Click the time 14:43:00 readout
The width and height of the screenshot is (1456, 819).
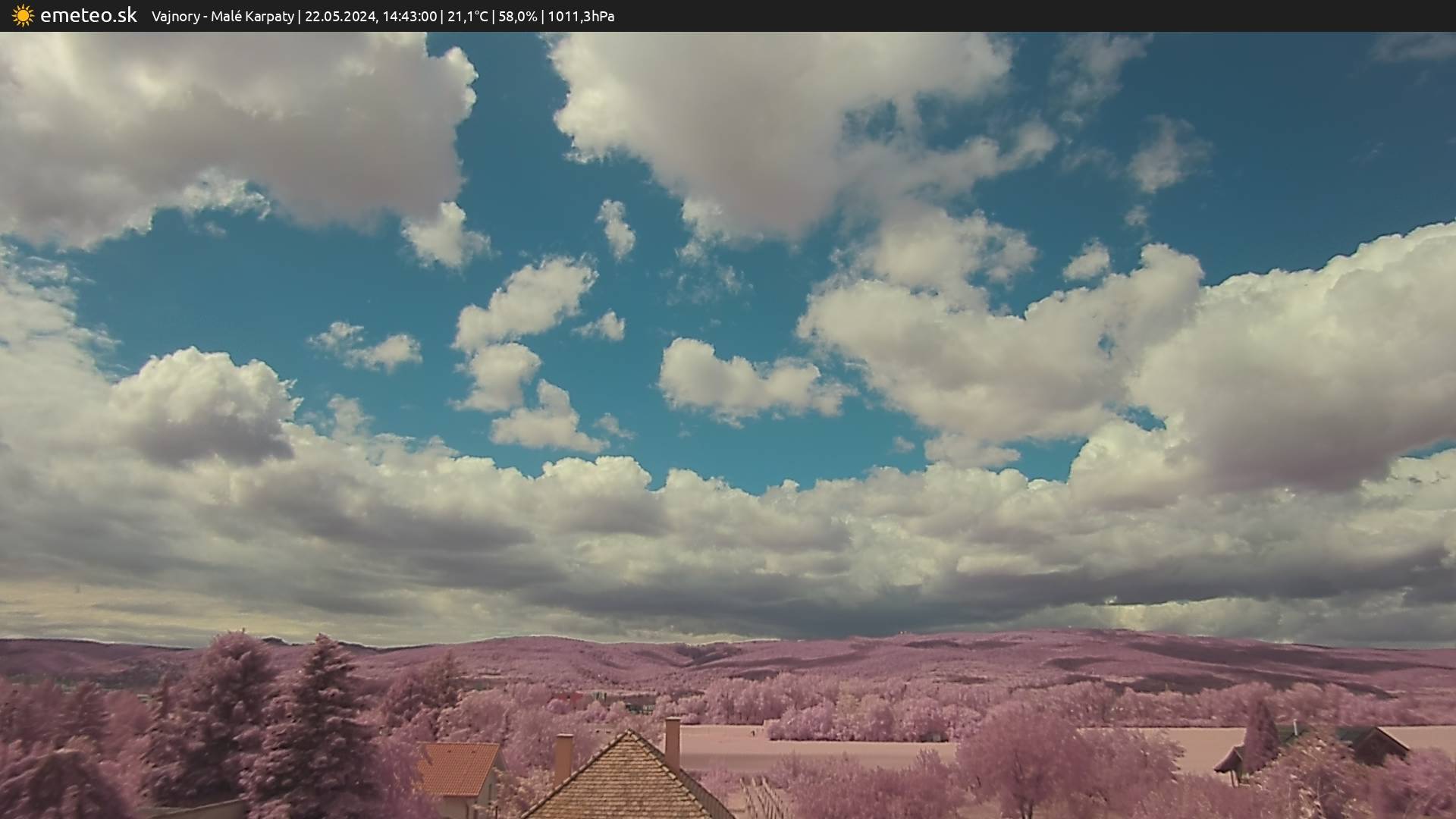(409, 17)
